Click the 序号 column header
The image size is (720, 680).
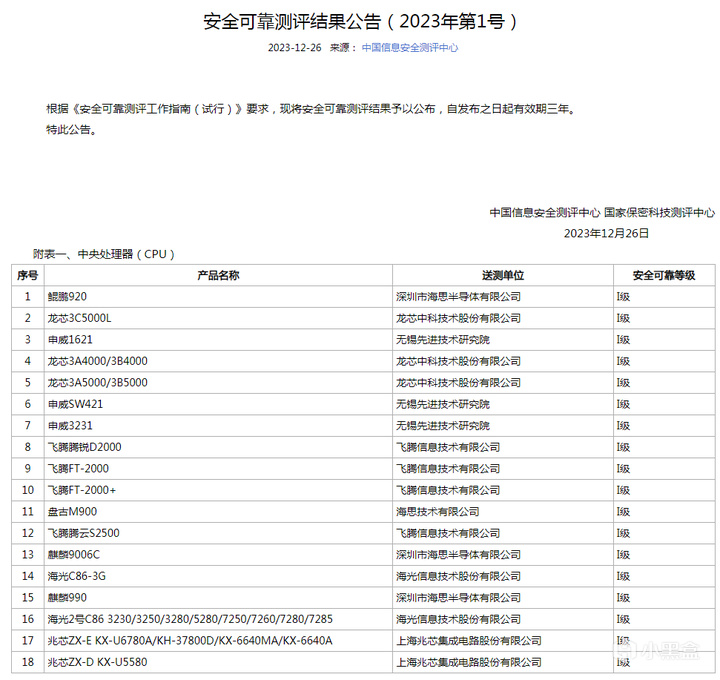[x=28, y=275]
